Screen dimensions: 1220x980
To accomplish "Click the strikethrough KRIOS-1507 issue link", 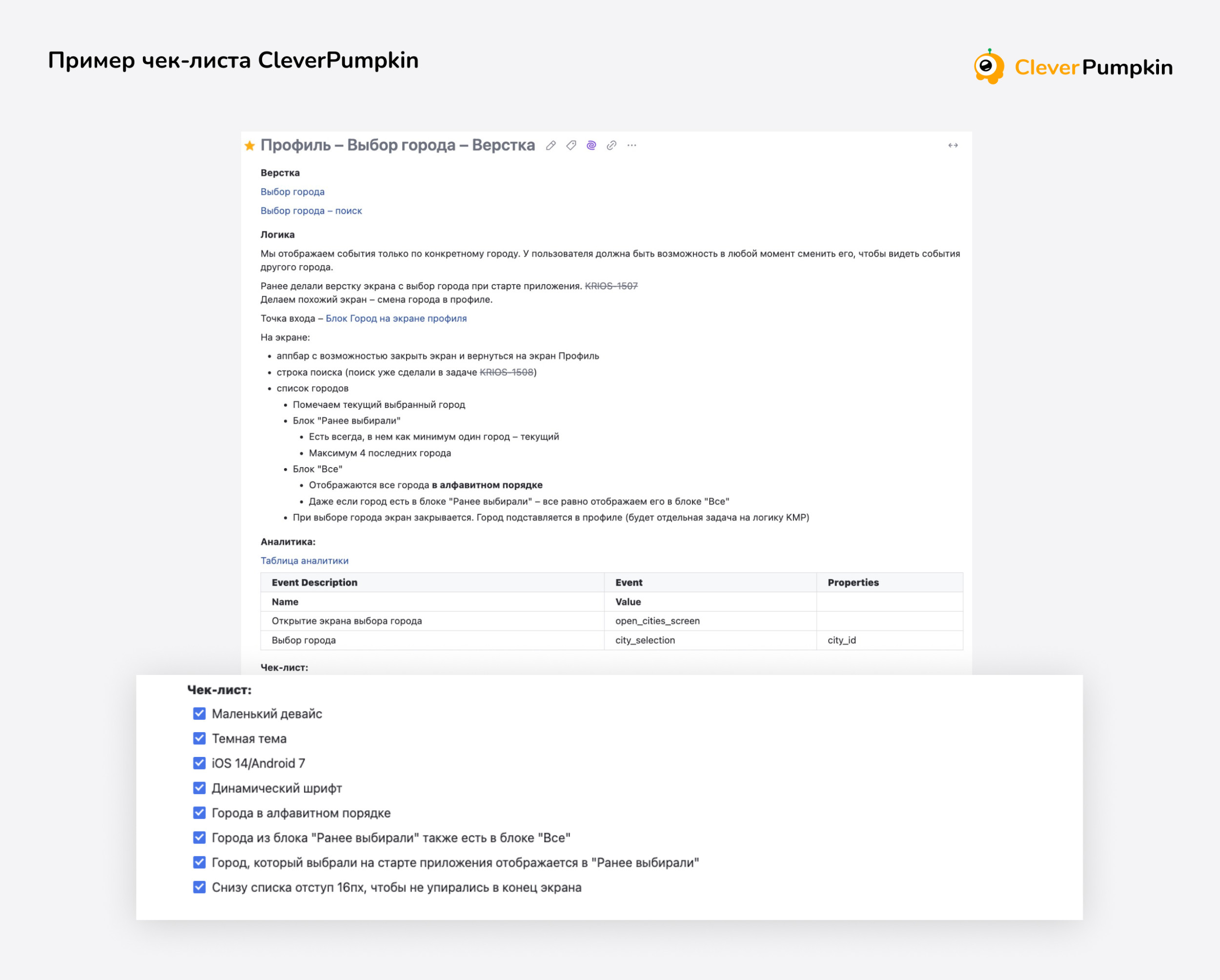I will click(611, 286).
